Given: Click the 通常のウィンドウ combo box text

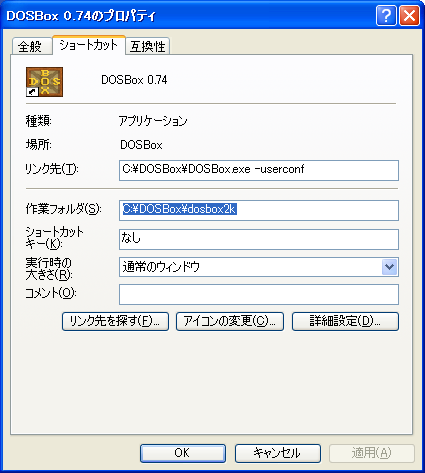Looking at the screenshot, I should click(x=161, y=267).
